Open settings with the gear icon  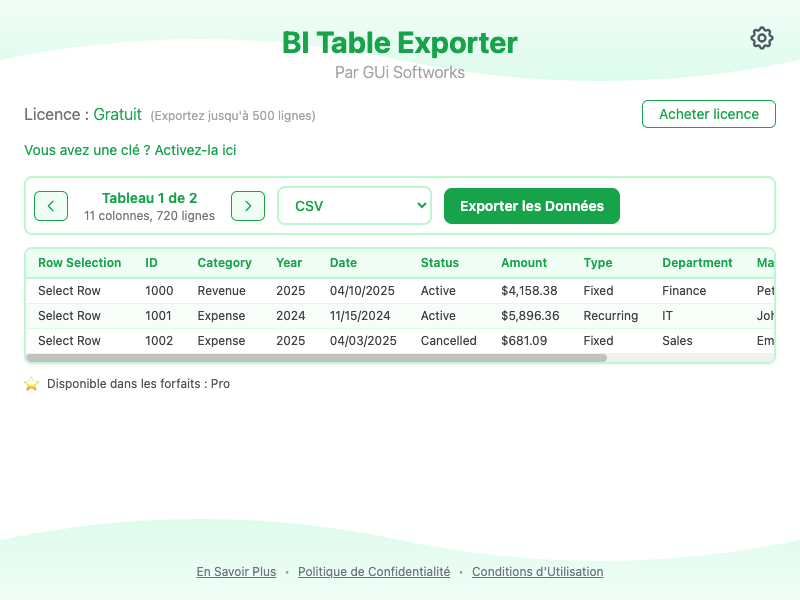[762, 38]
